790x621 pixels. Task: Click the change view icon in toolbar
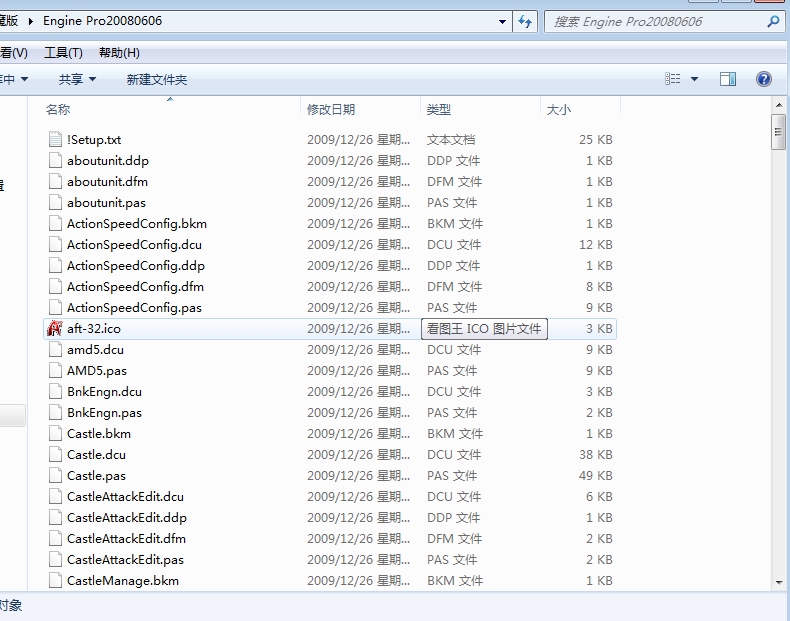pyautogui.click(x=673, y=79)
